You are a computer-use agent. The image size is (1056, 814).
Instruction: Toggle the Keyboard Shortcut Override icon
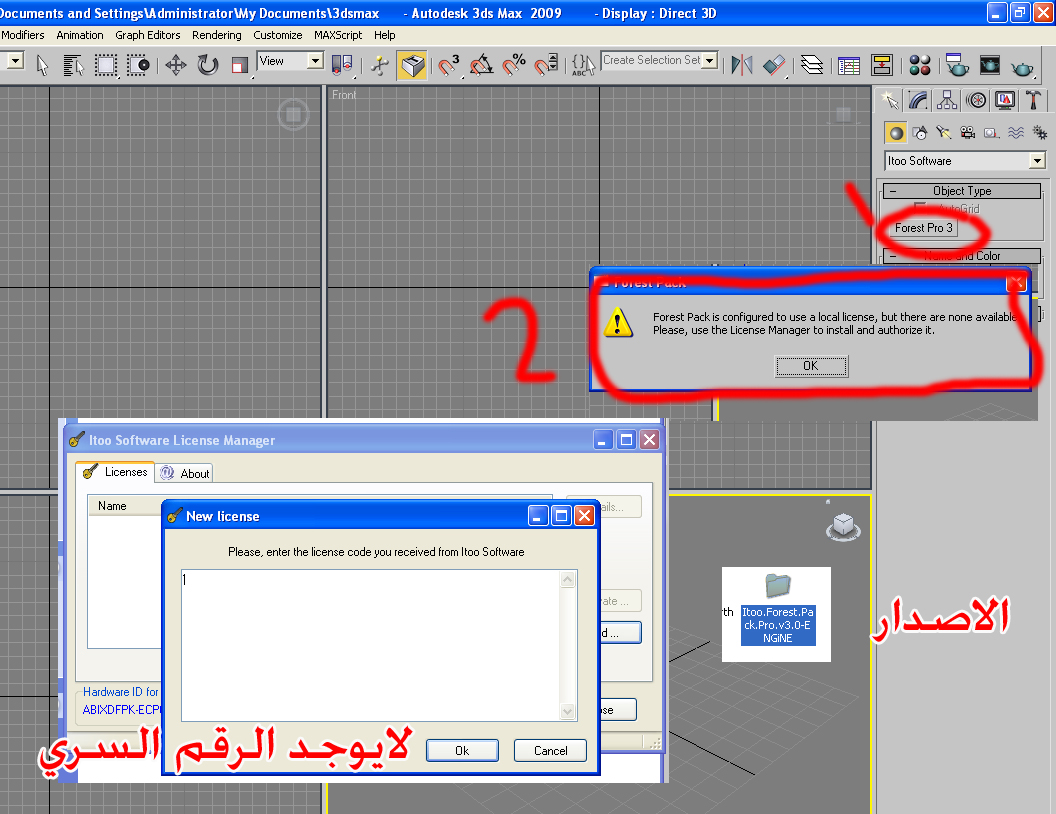point(412,65)
